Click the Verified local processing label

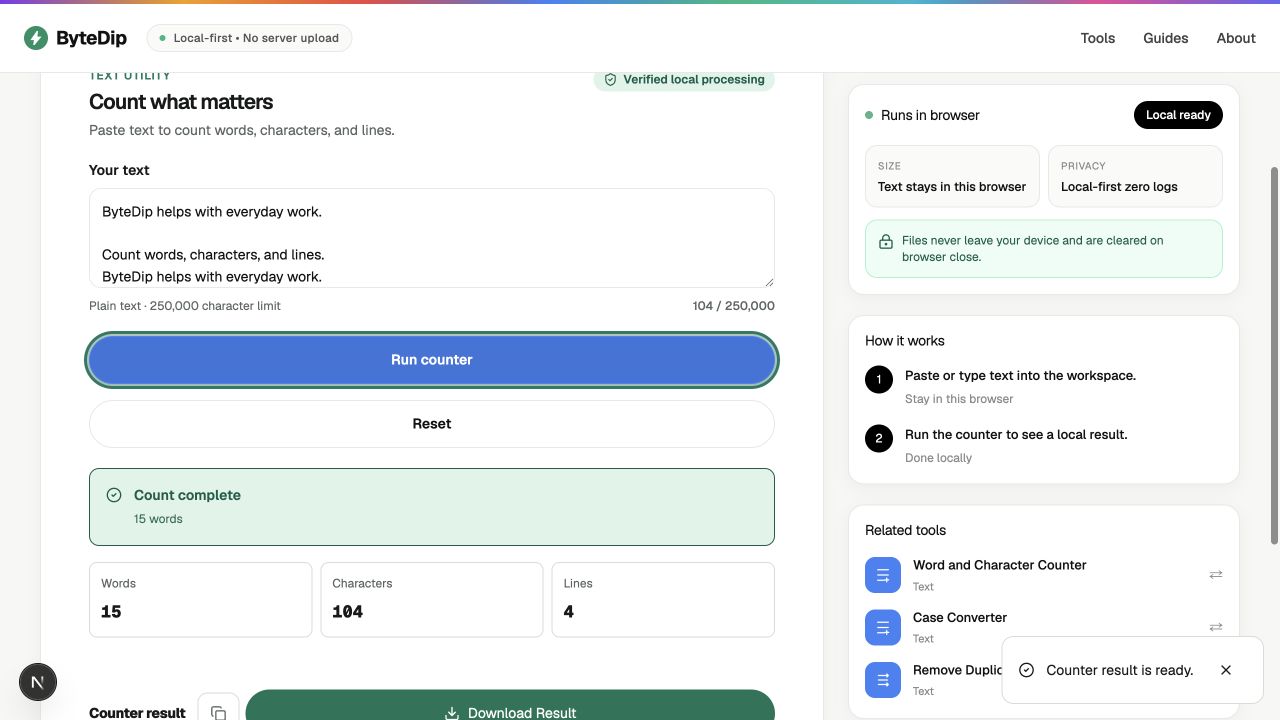pyautogui.click(x=693, y=80)
